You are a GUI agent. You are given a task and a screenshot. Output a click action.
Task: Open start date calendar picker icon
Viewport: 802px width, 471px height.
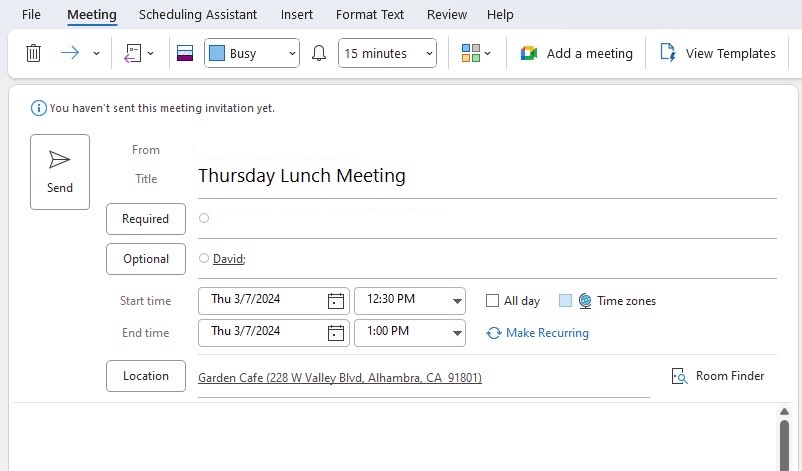(336, 301)
